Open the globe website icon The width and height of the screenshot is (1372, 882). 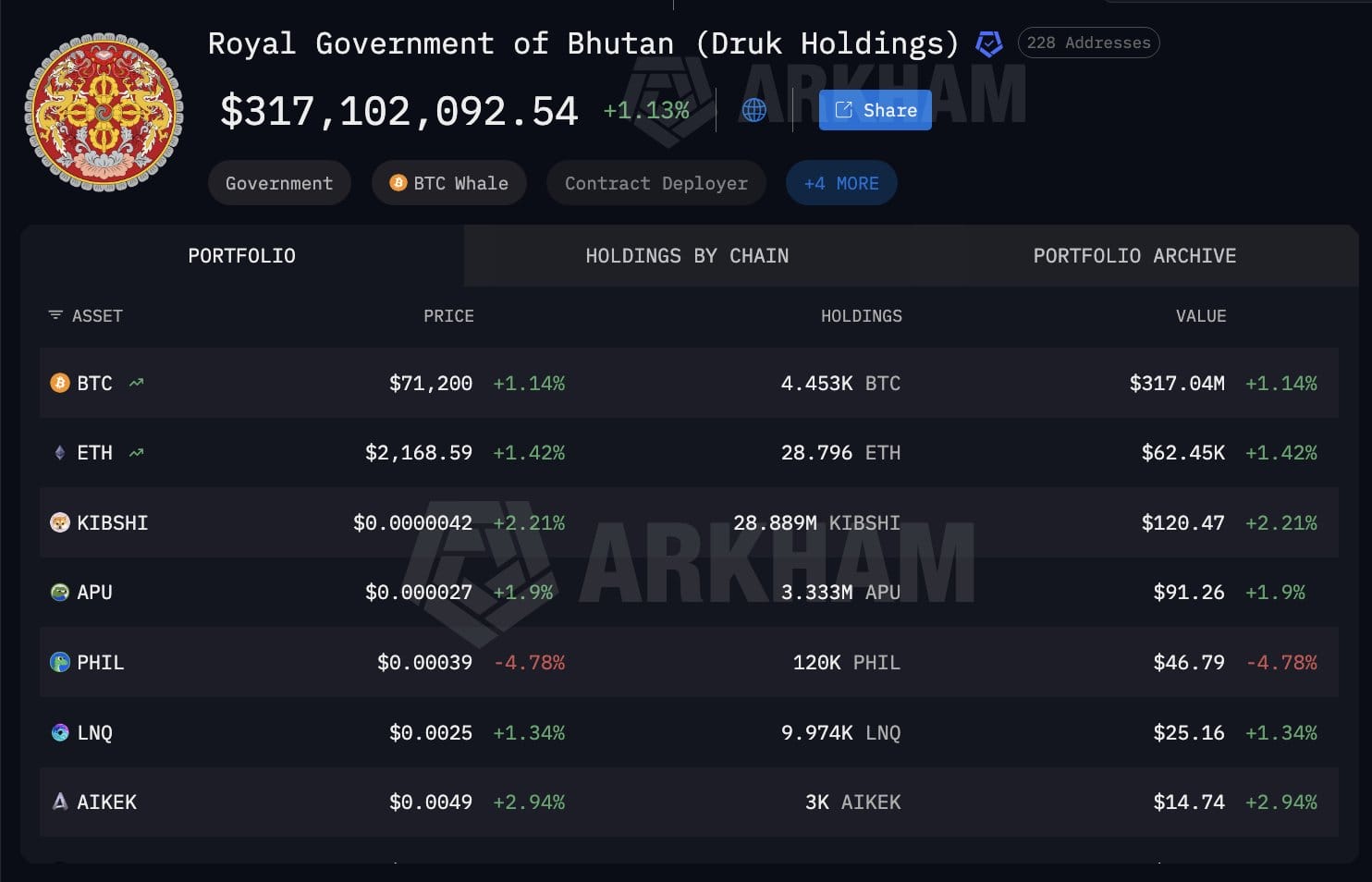tap(753, 110)
